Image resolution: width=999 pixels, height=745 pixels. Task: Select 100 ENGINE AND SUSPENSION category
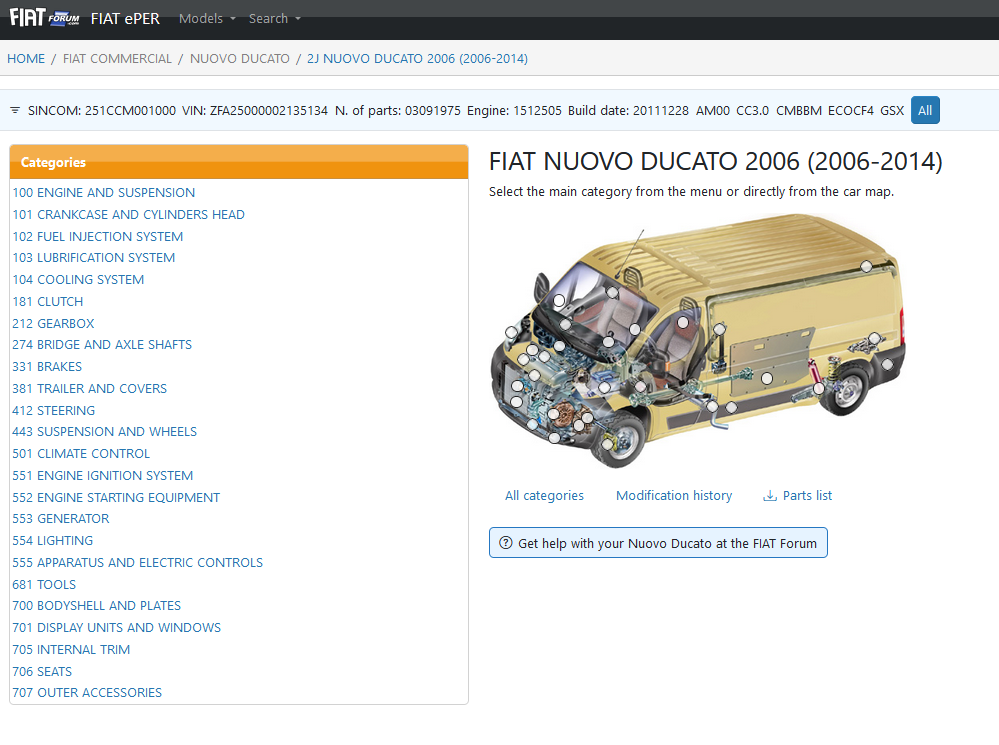(x=104, y=192)
